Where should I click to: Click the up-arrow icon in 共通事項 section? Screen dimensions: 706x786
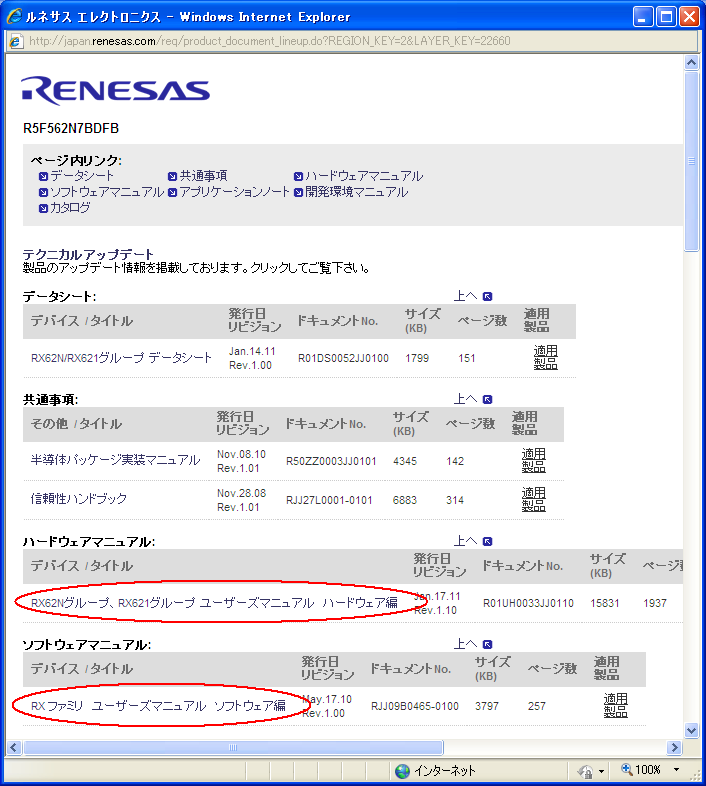tap(487, 400)
